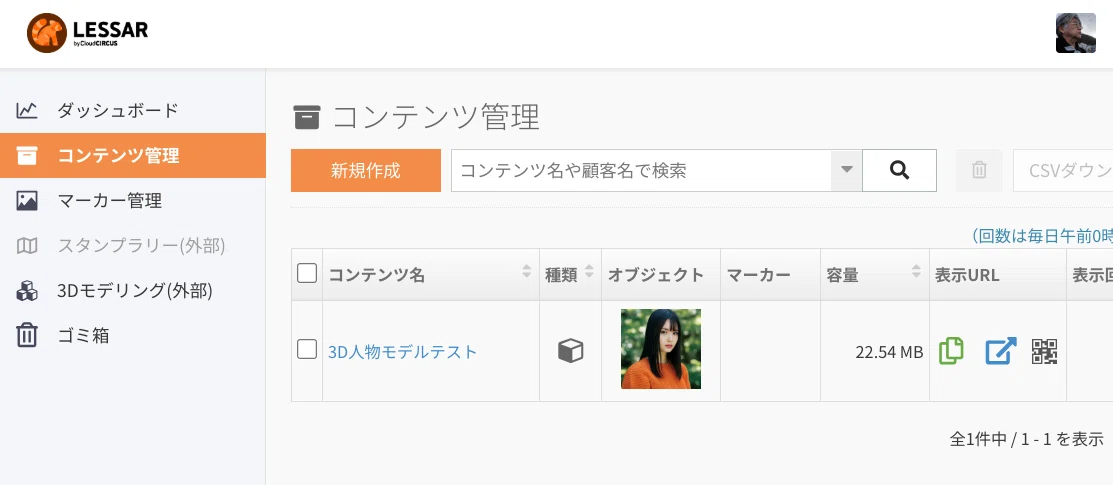Sort by コンテンツ名 column arrows

click(527, 271)
